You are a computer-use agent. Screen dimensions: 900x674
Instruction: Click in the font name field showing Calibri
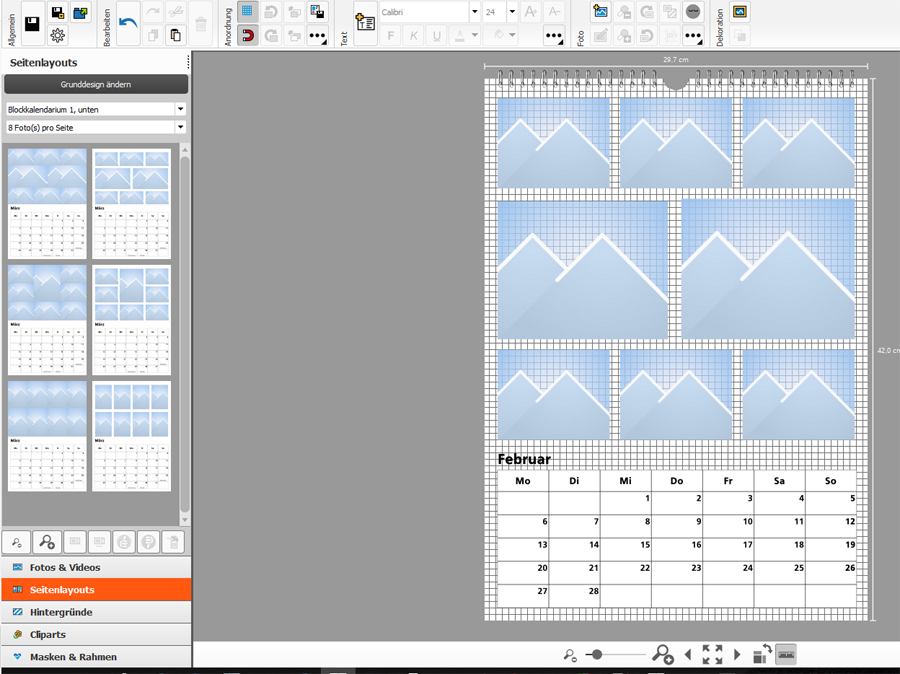click(x=424, y=11)
